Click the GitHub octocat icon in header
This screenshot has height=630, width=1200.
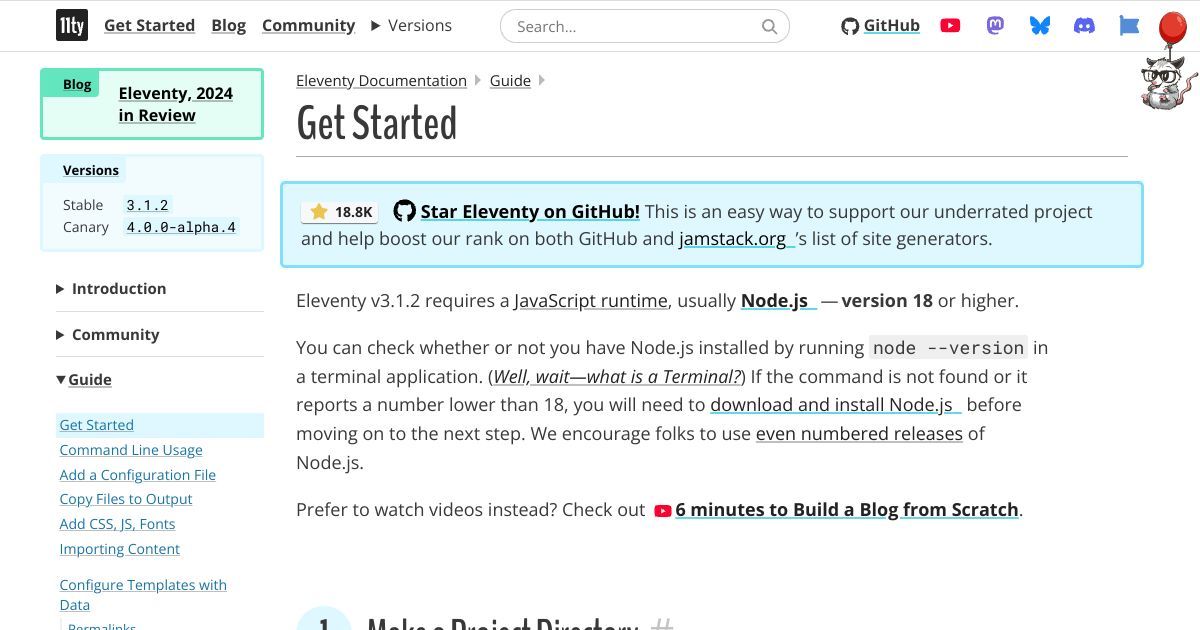click(x=850, y=27)
